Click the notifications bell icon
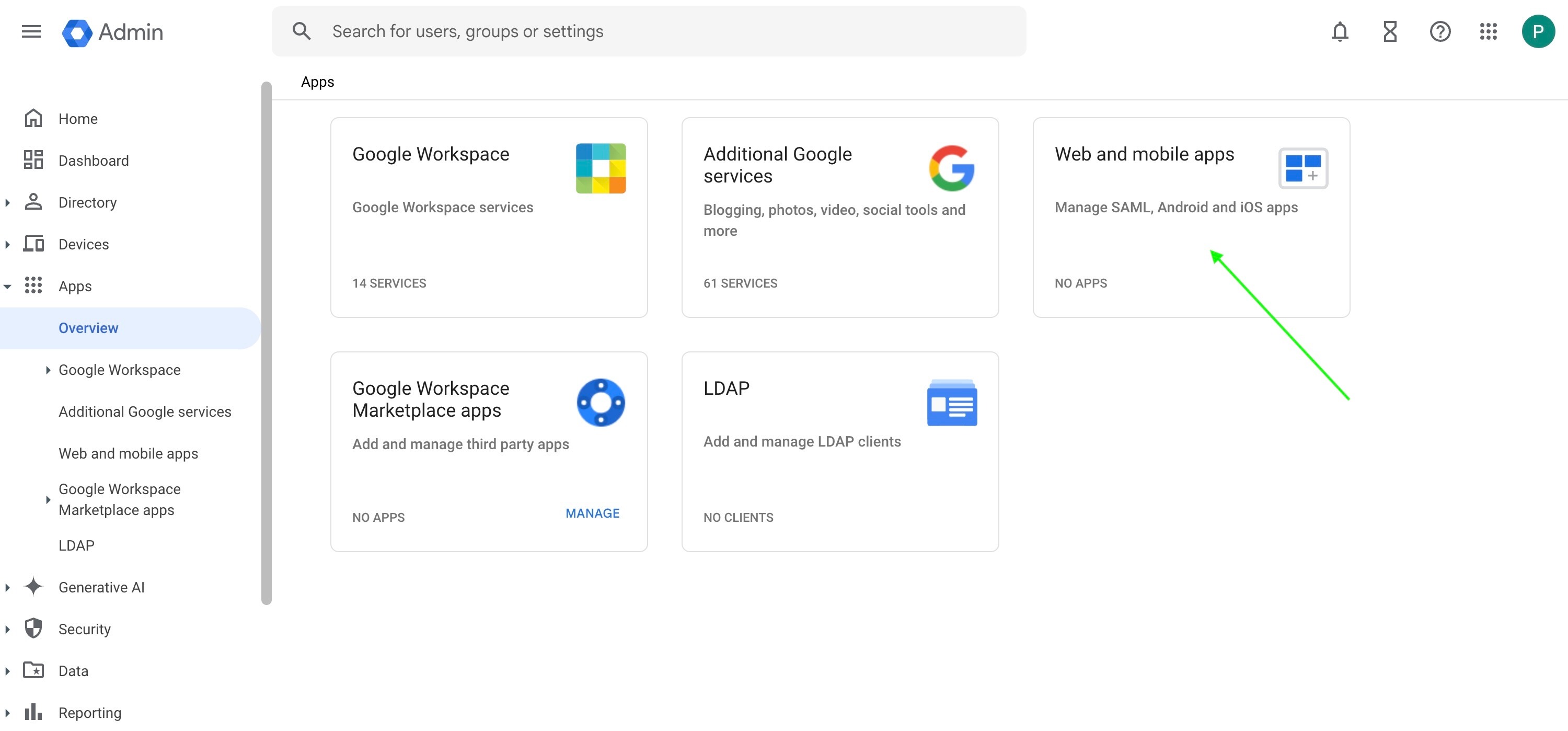The height and width of the screenshot is (731, 1568). click(1339, 31)
